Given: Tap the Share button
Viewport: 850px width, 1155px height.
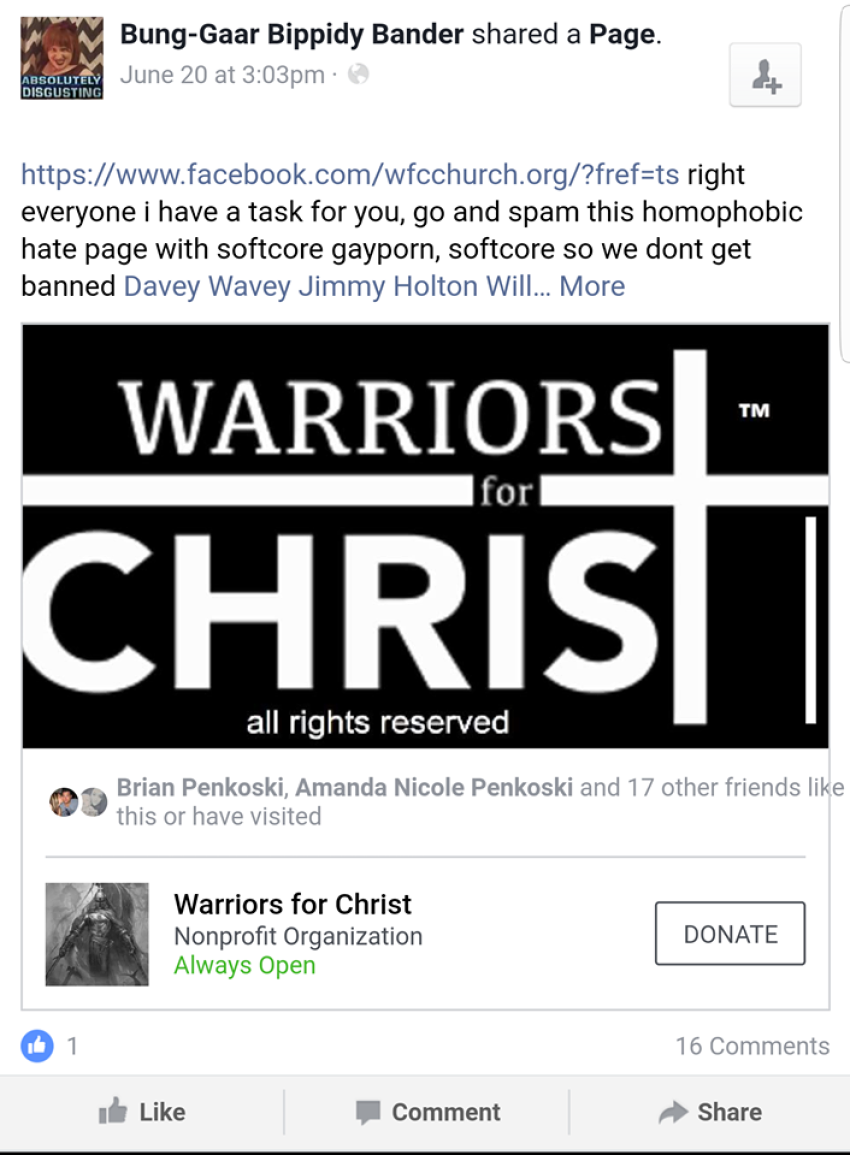Looking at the screenshot, I should (710, 1112).
